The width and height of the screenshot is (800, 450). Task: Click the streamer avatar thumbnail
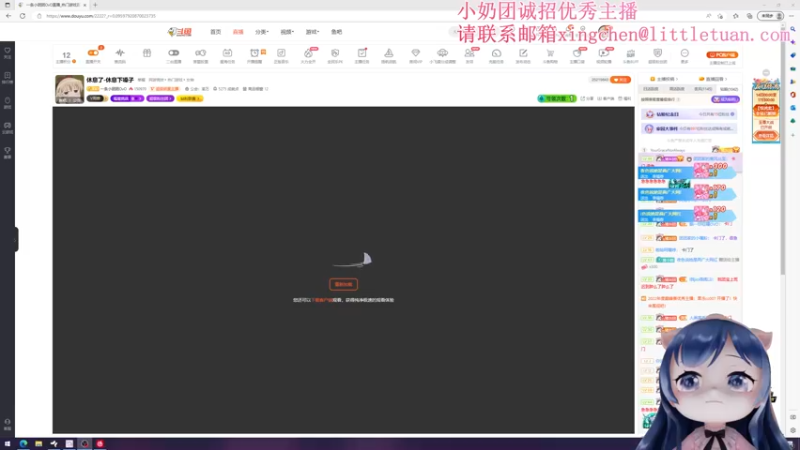coord(69,89)
